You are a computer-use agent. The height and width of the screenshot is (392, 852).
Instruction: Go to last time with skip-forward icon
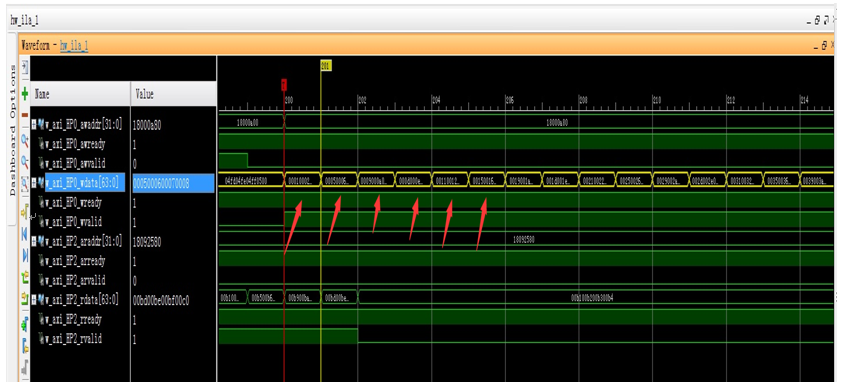point(24,256)
